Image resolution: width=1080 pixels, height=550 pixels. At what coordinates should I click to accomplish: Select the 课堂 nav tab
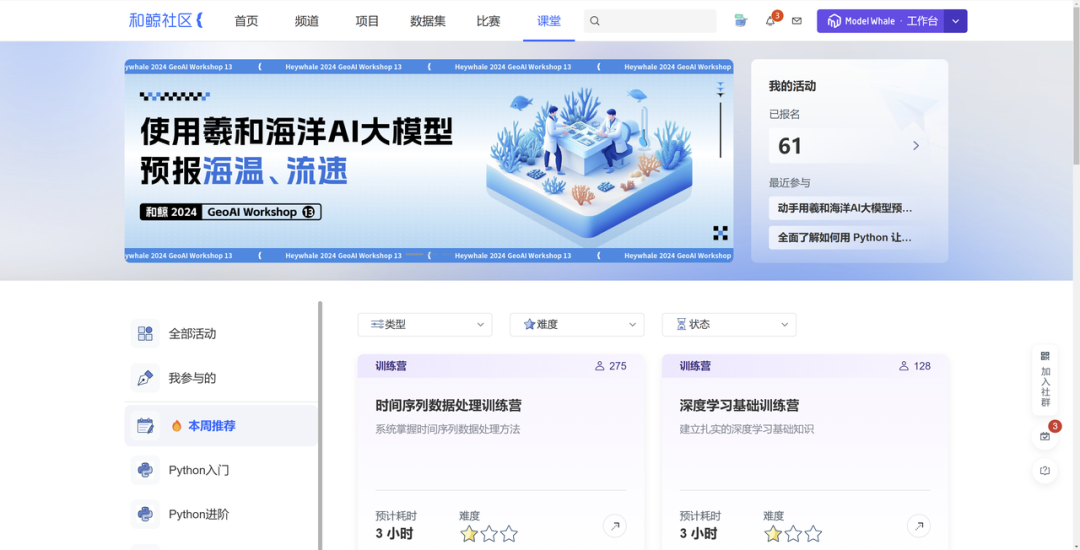[549, 21]
